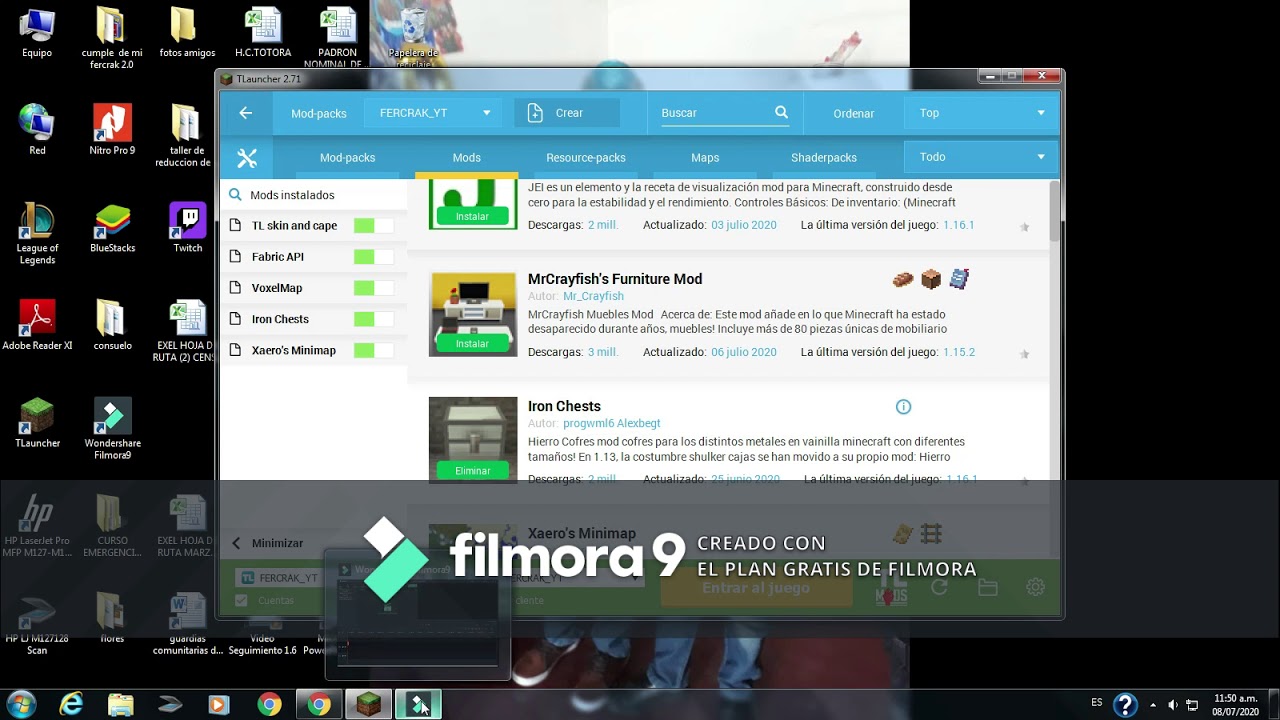Toggle the Fabric API mod switch
This screenshot has width=1280, height=720.
pos(373,257)
